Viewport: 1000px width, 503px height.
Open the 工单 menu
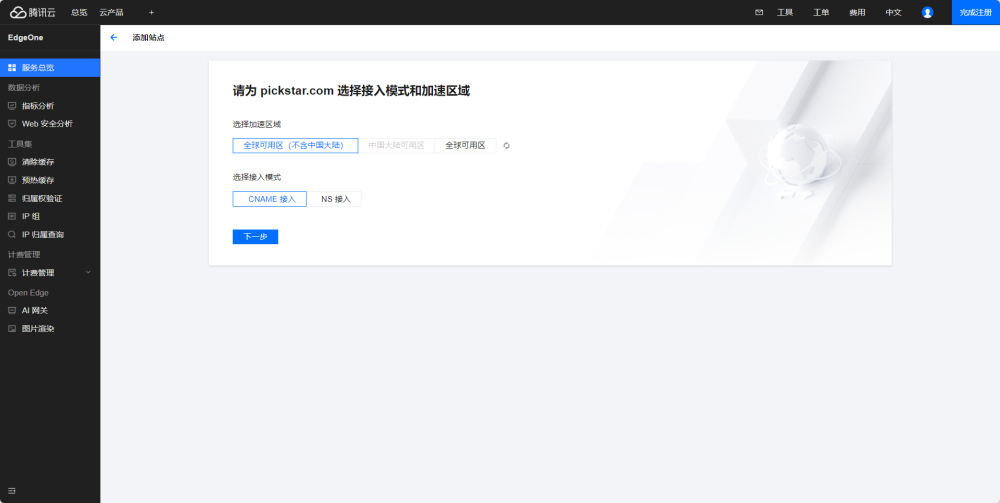pos(821,12)
